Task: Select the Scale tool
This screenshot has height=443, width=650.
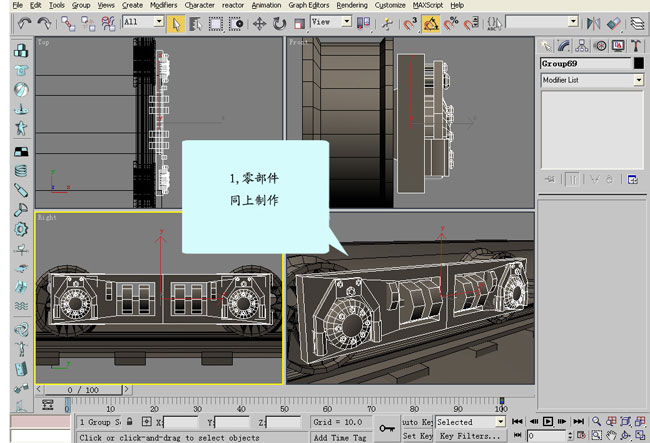Action: [x=299, y=24]
